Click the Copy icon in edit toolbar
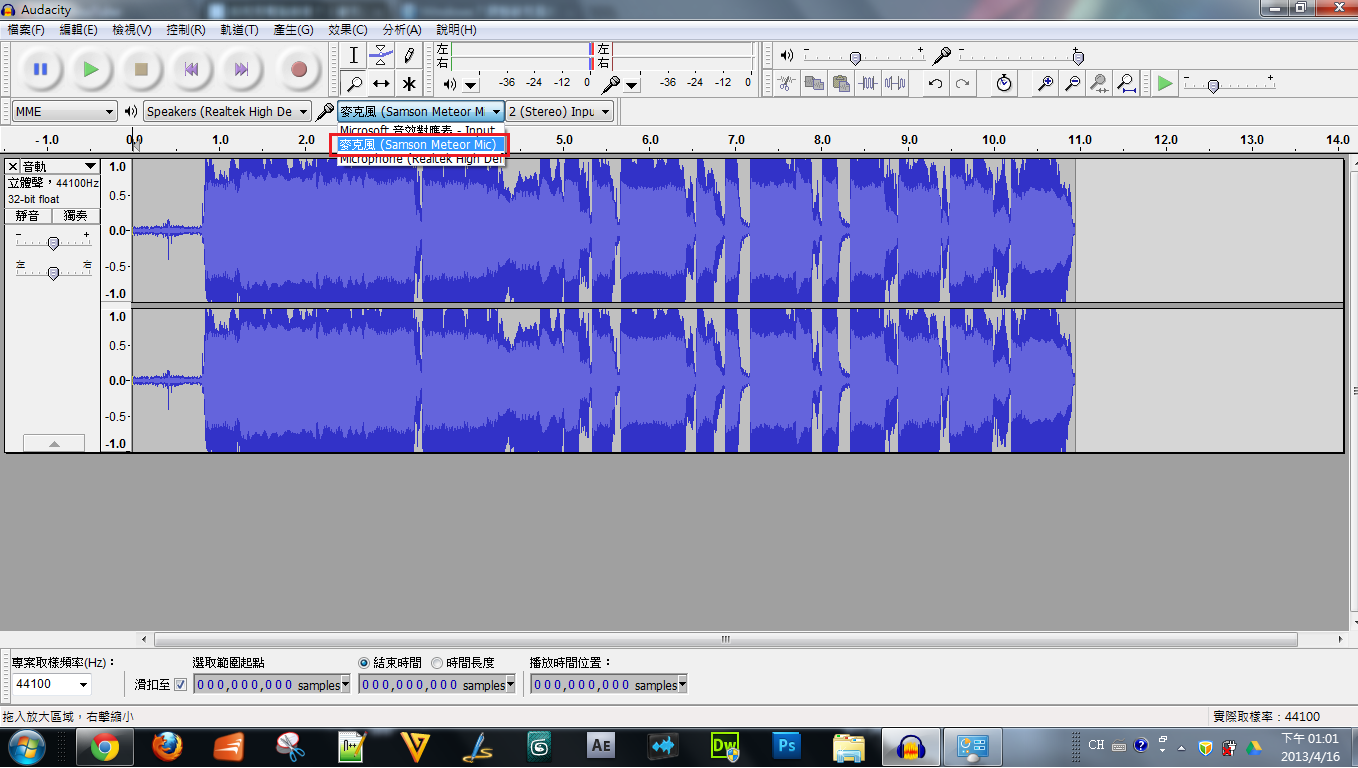This screenshot has width=1358, height=768. click(814, 84)
